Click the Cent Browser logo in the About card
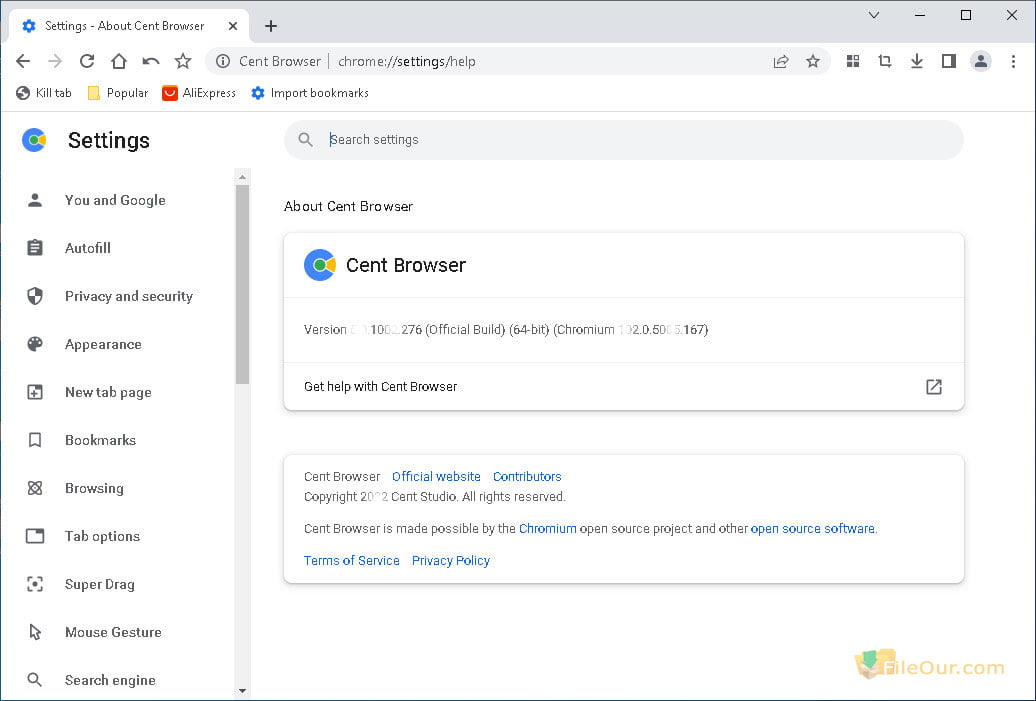Image resolution: width=1036 pixels, height=701 pixels. pos(320,265)
